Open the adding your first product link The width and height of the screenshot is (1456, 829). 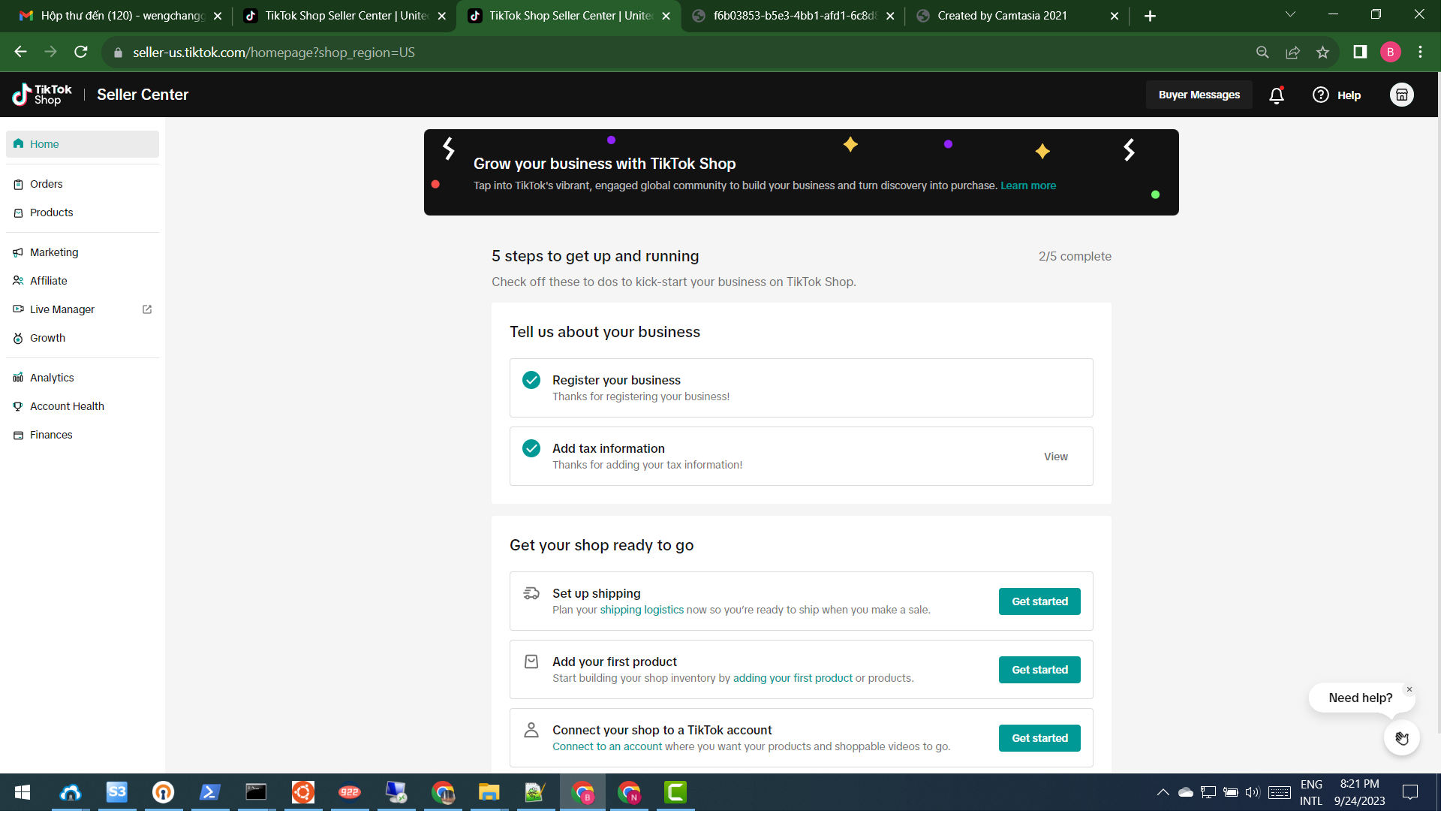pos(793,678)
